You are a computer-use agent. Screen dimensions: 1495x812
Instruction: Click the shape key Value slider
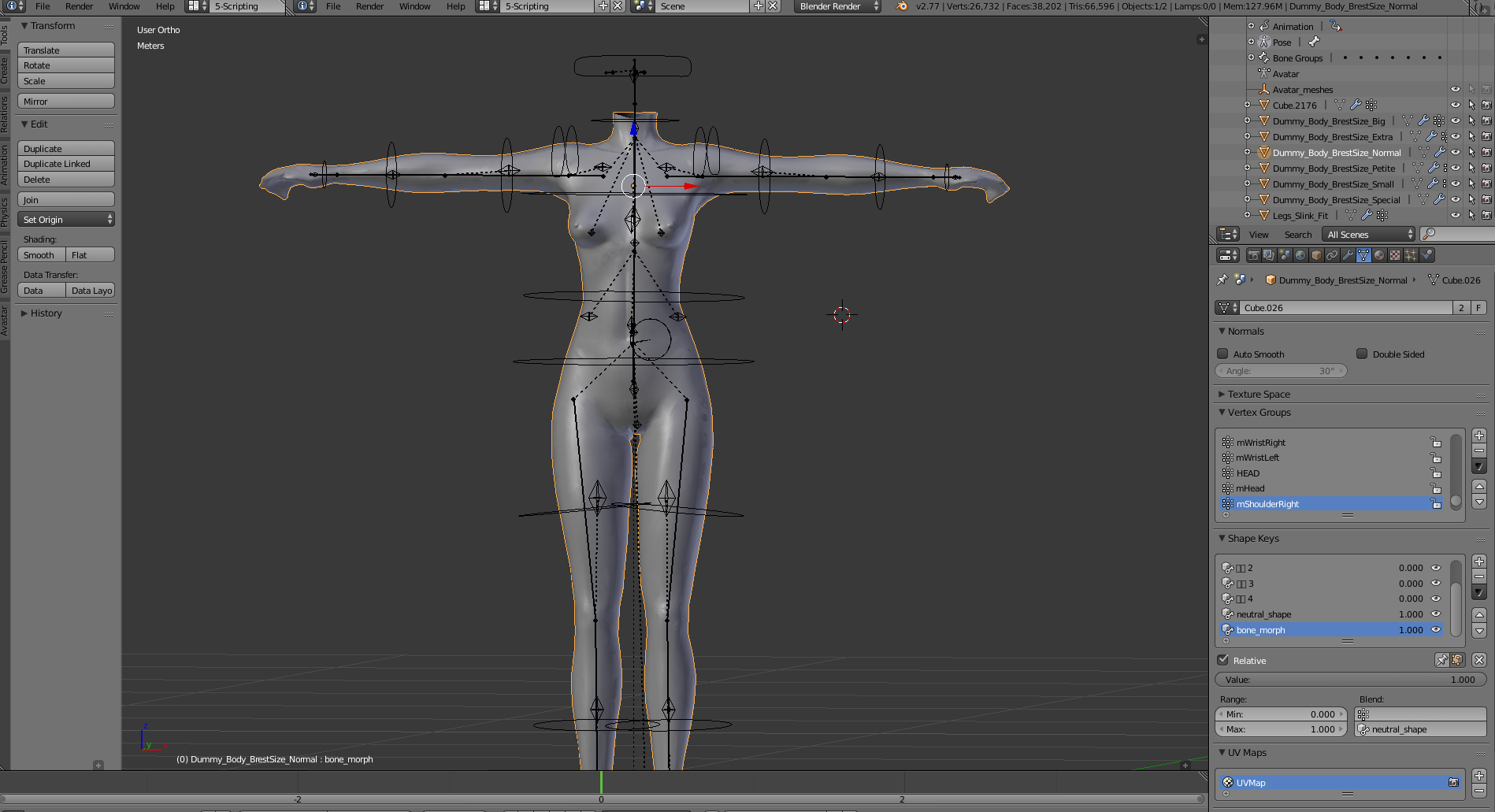click(1350, 680)
